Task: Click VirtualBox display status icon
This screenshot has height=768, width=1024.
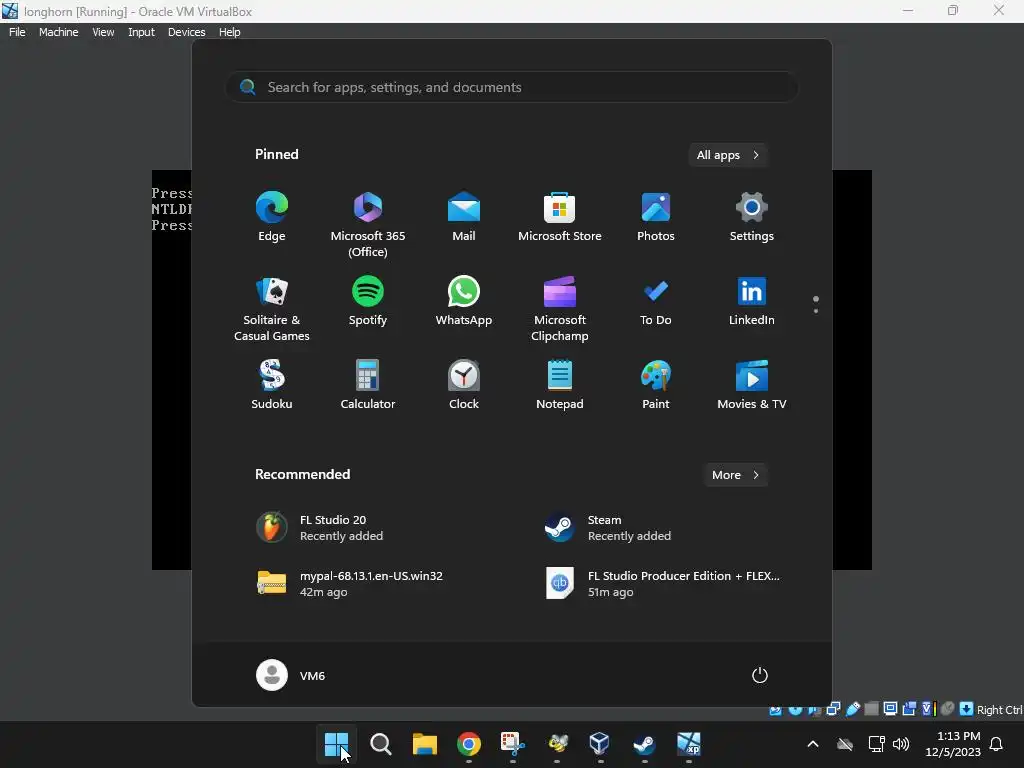Action: (890, 709)
